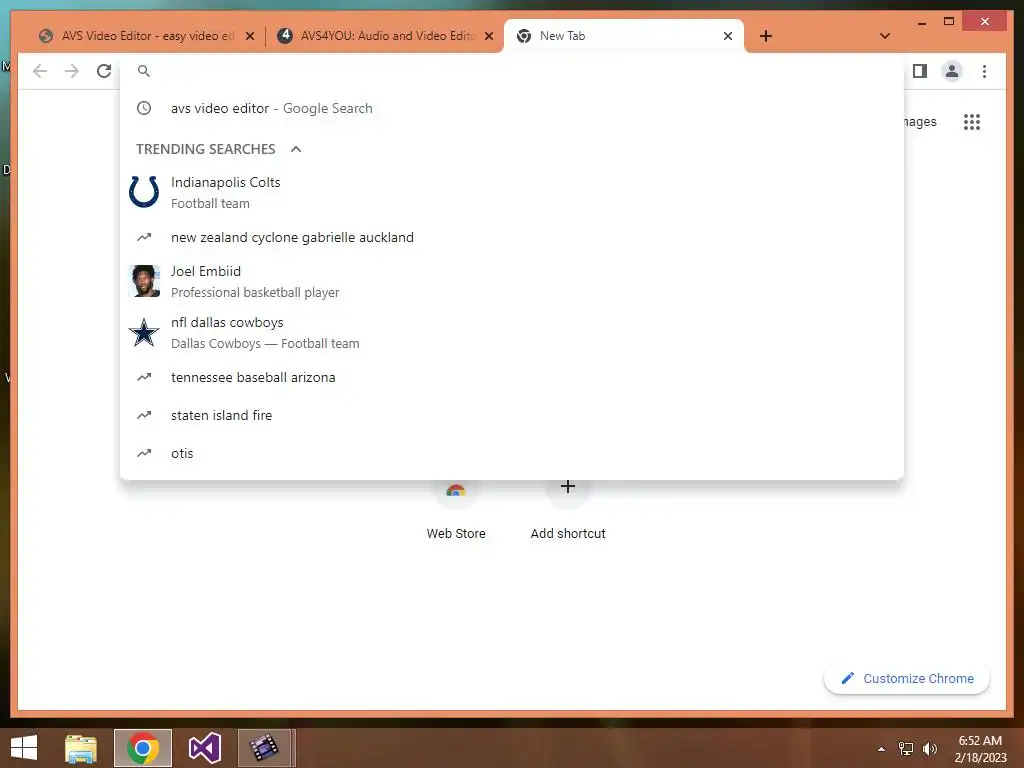Open the Windows Start menu
Viewport: 1024px width, 768px height.
pos(24,748)
